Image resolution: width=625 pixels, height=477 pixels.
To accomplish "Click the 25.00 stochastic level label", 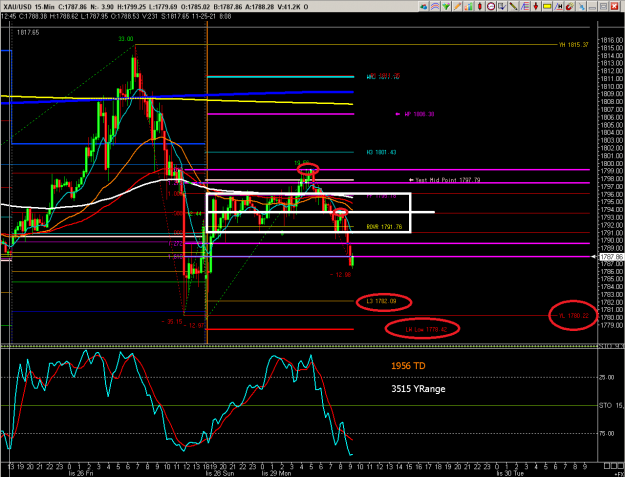I will [608, 377].
